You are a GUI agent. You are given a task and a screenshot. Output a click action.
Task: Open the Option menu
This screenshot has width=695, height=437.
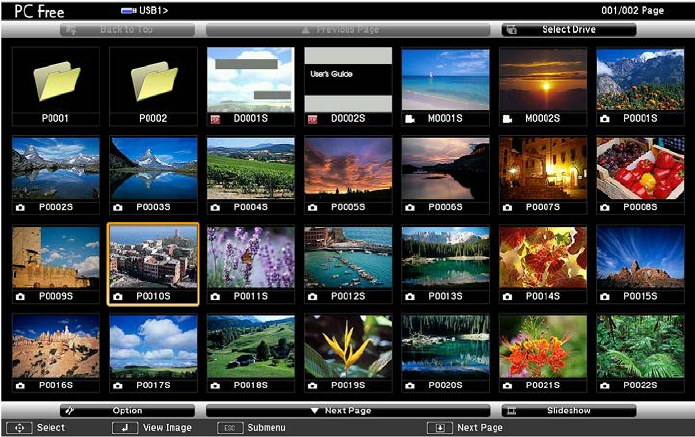(x=127, y=411)
